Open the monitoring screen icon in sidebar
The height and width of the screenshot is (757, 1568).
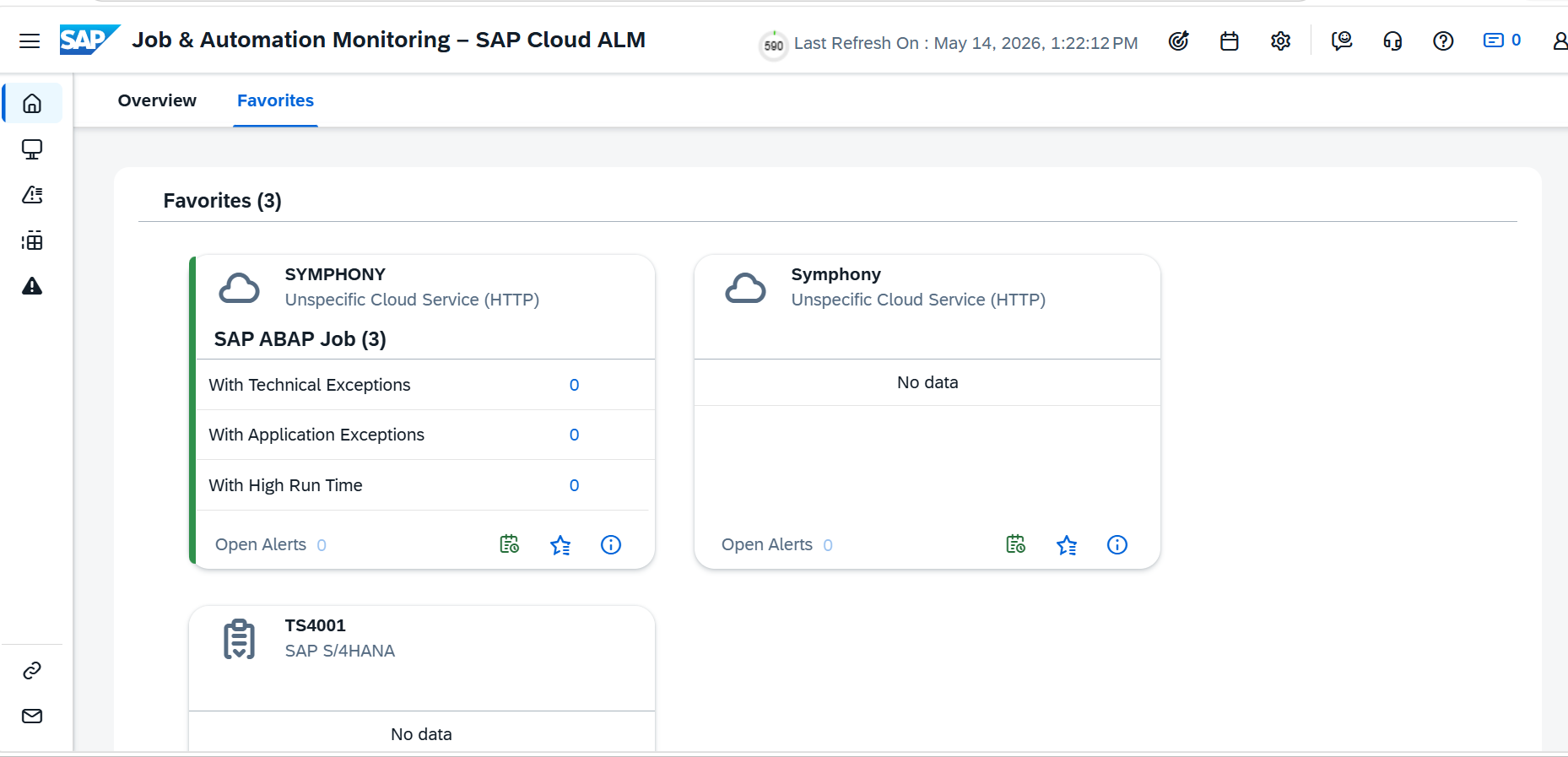tap(32, 149)
